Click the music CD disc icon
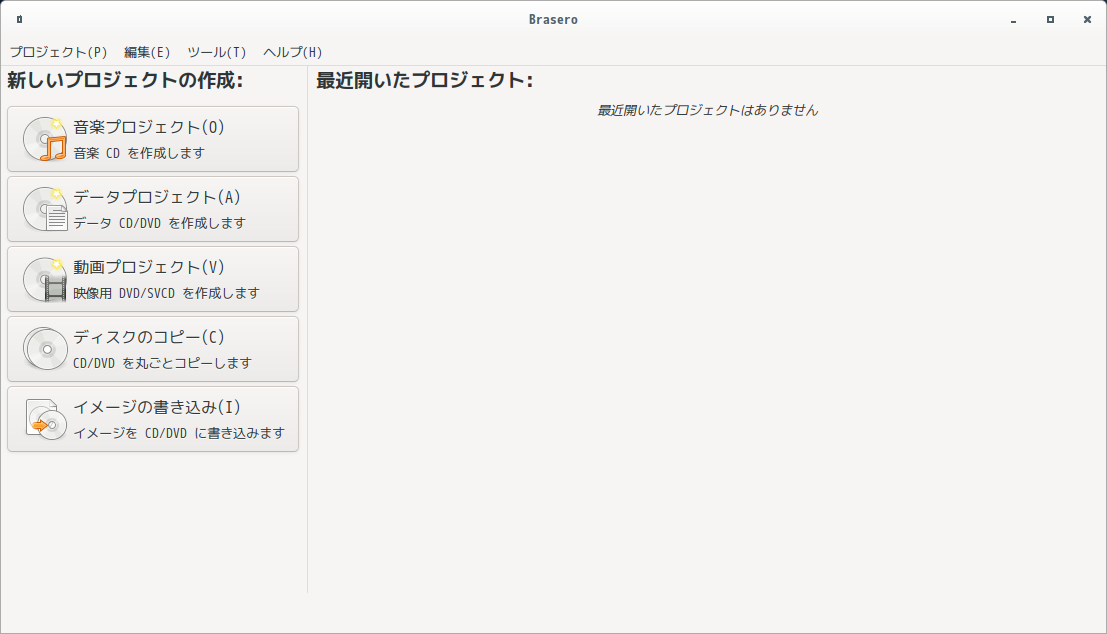 point(45,139)
